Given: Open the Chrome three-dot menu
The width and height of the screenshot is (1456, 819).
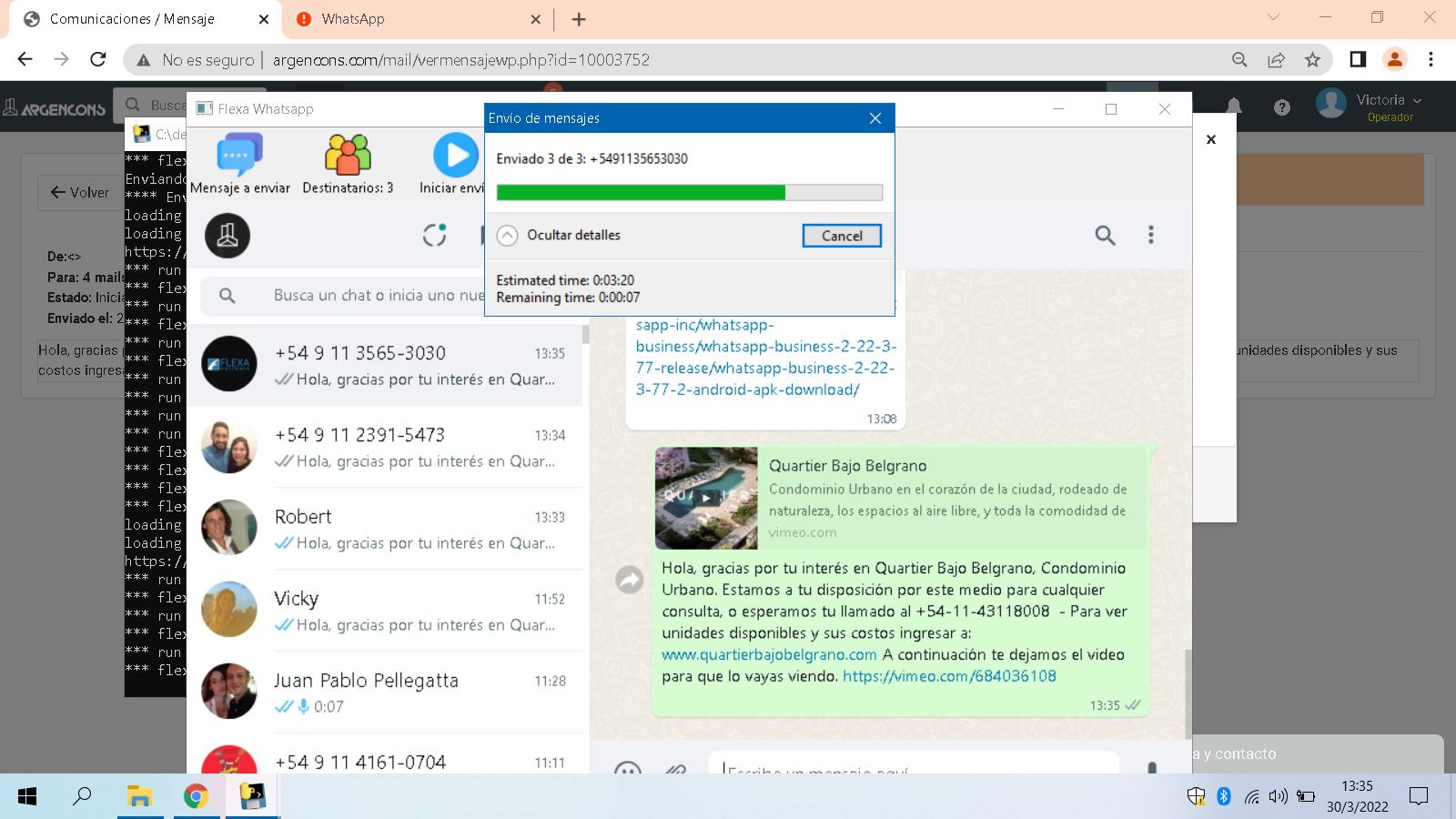Looking at the screenshot, I should [x=1431, y=59].
